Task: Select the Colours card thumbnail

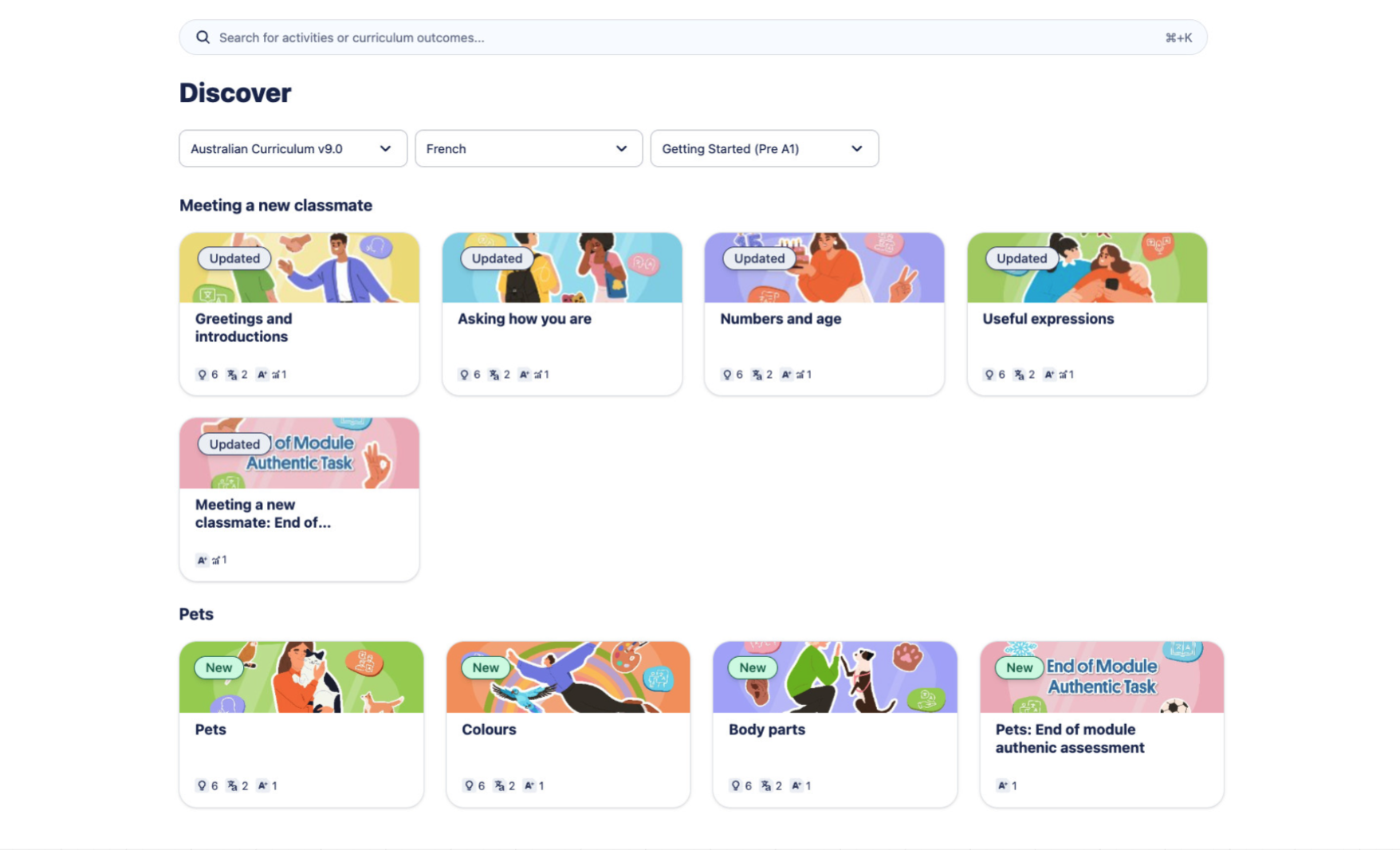Action: pyautogui.click(x=568, y=677)
